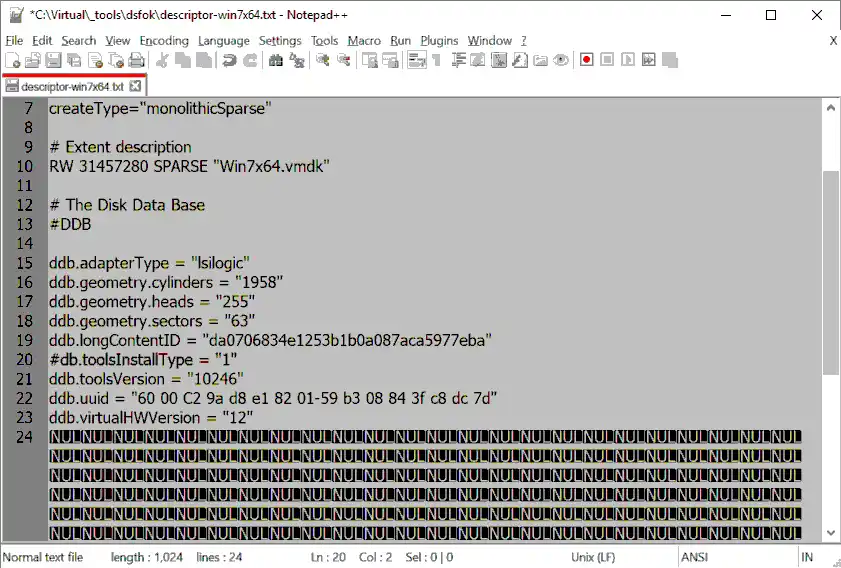Viewport: 841px width, 568px height.
Task: Toggle synchronize horizontal scrolling icon
Action: (390, 60)
